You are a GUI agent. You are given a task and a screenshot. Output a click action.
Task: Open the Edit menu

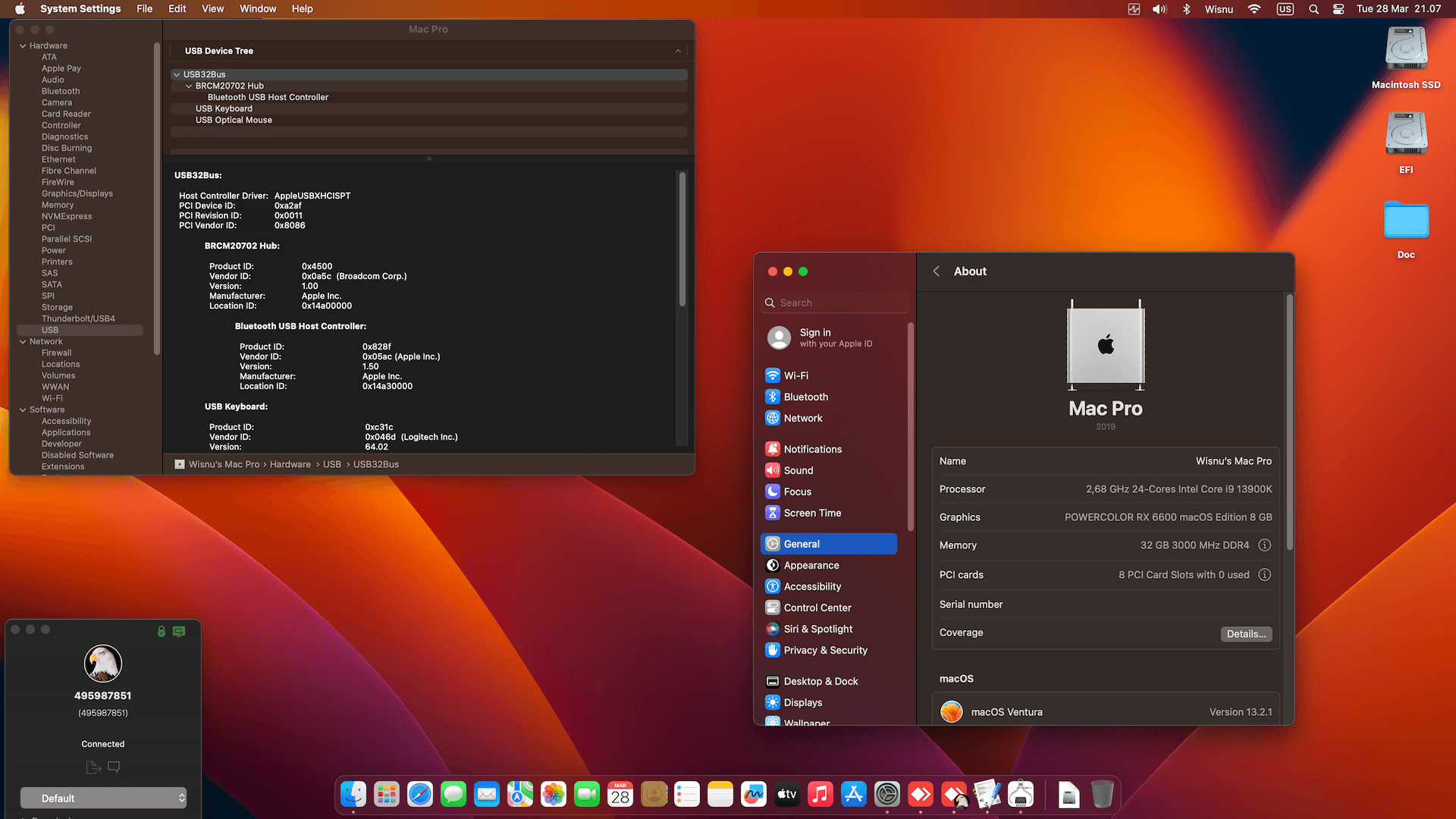pyautogui.click(x=177, y=9)
